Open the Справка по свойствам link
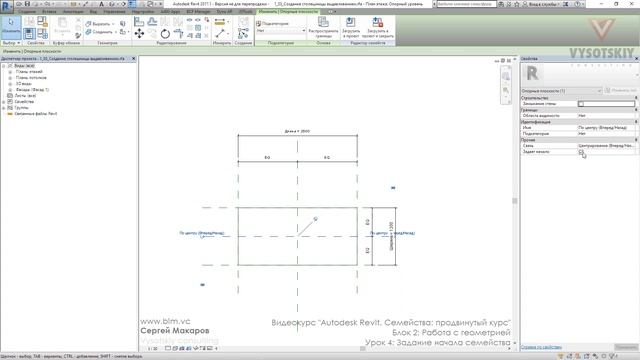The image size is (640, 360). point(541,347)
